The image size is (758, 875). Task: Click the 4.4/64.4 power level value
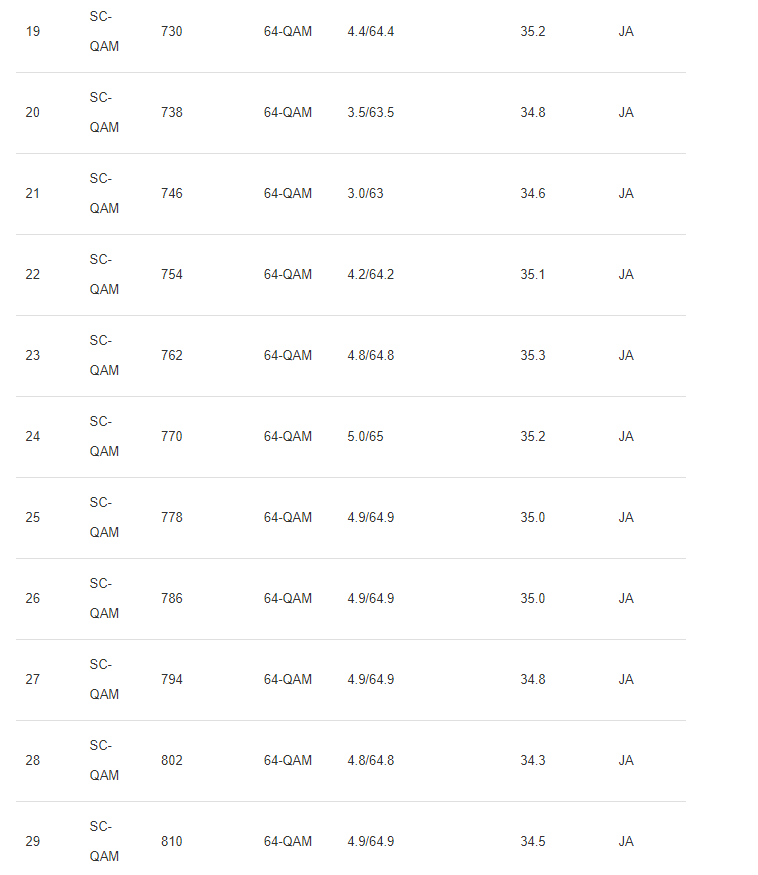tap(370, 32)
